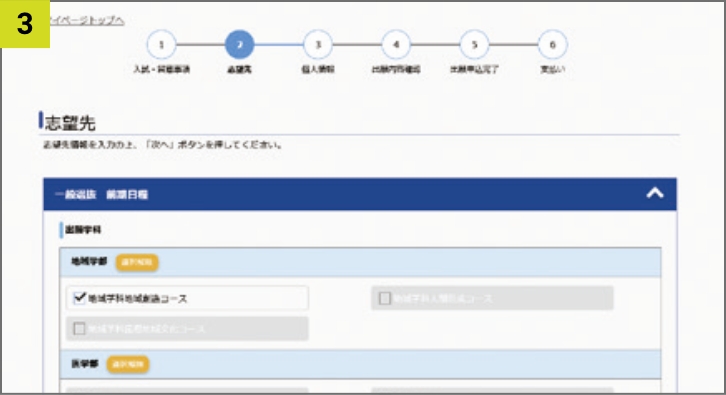The width and height of the screenshot is (726, 395).
Task: Jump to step 3 個人情報 circle
Action: tap(318, 45)
